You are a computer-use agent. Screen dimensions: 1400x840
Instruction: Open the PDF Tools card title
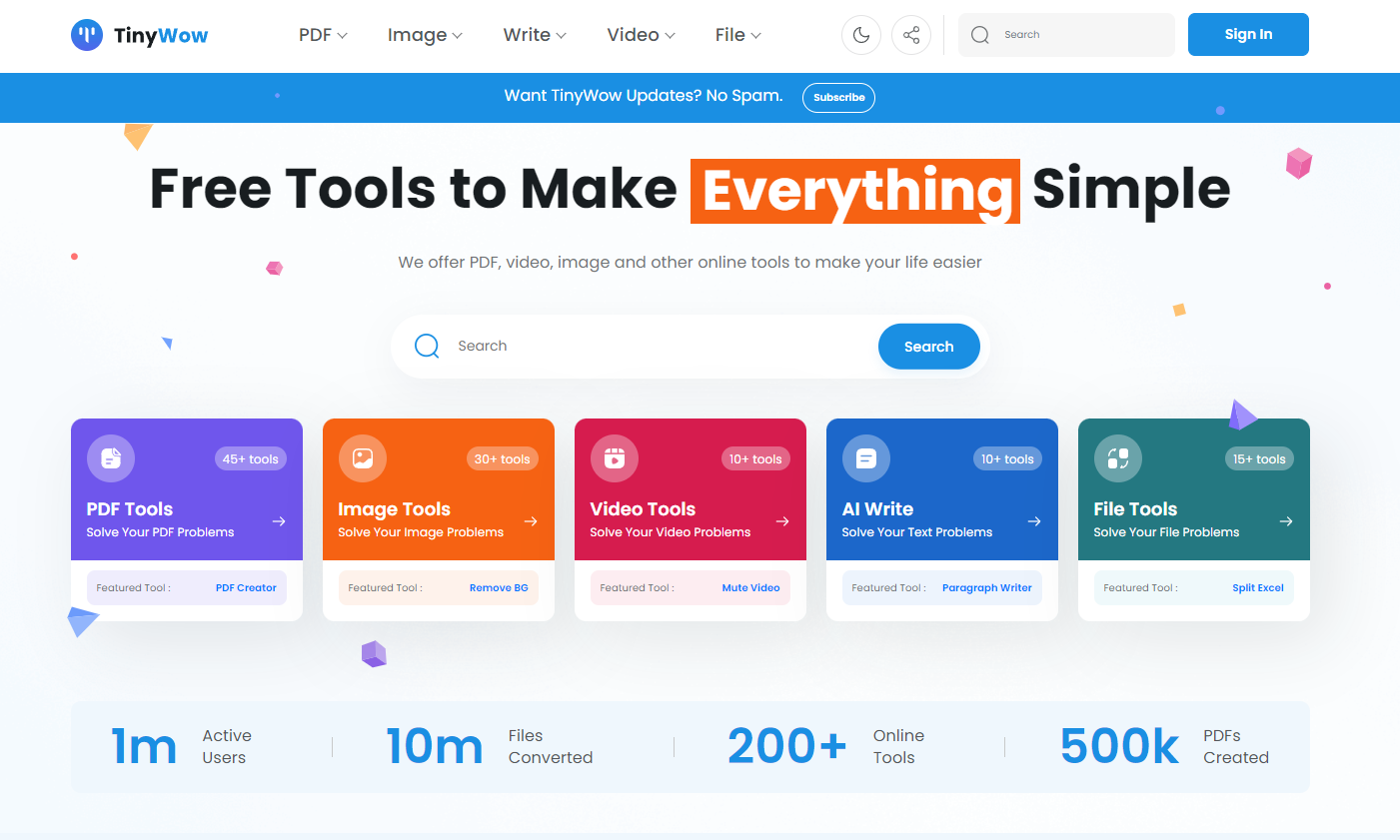point(130,509)
